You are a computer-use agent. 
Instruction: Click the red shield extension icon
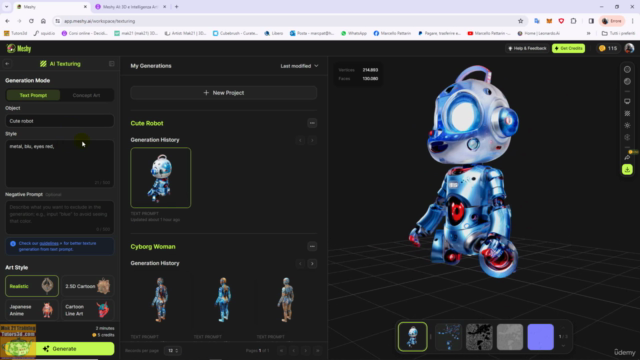(561, 21)
